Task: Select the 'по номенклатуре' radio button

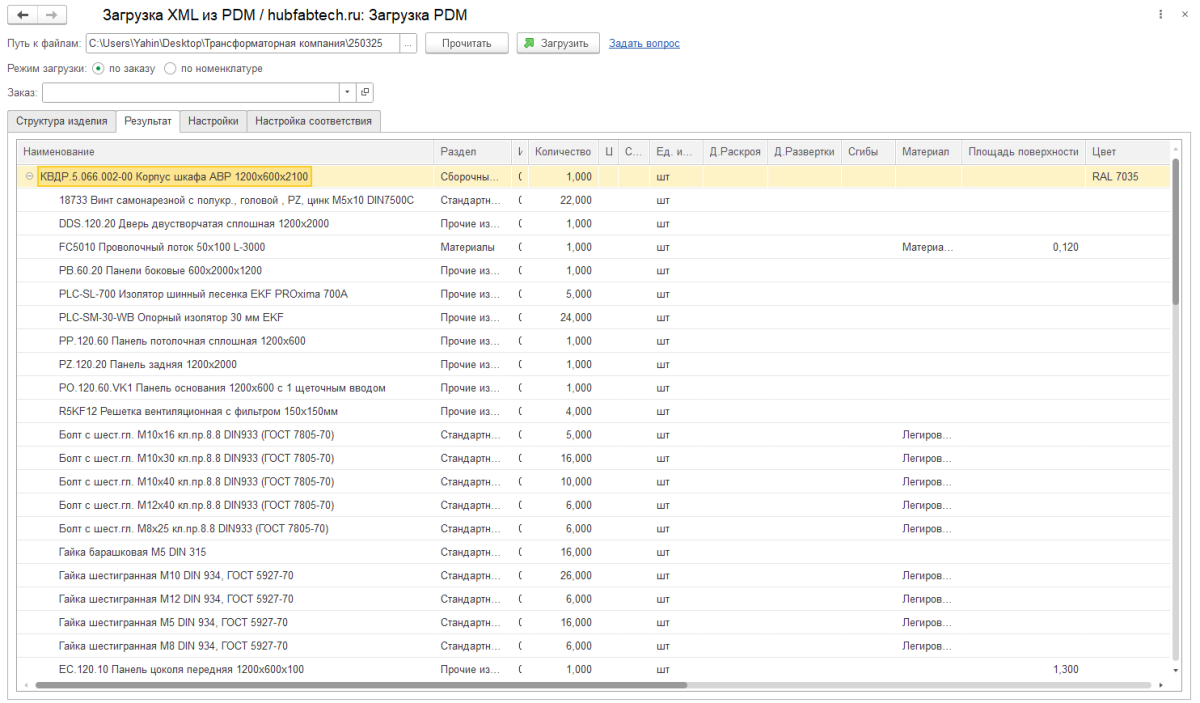Action: pyautogui.click(x=170, y=69)
